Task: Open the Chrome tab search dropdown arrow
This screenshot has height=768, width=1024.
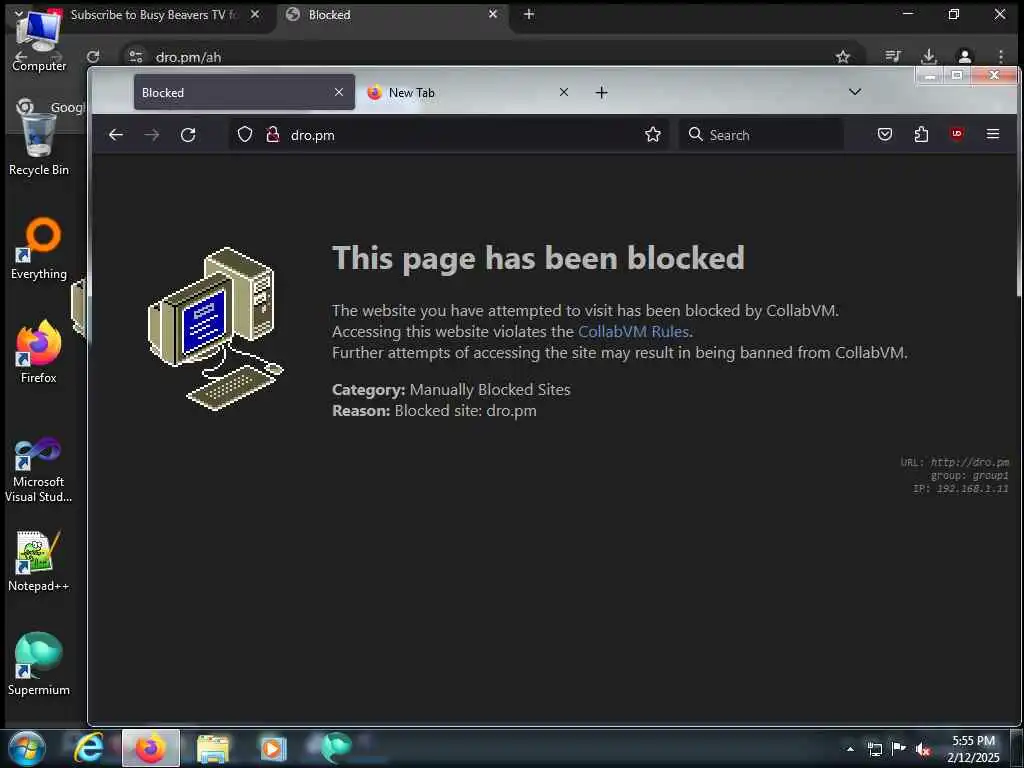Action: coord(19,13)
